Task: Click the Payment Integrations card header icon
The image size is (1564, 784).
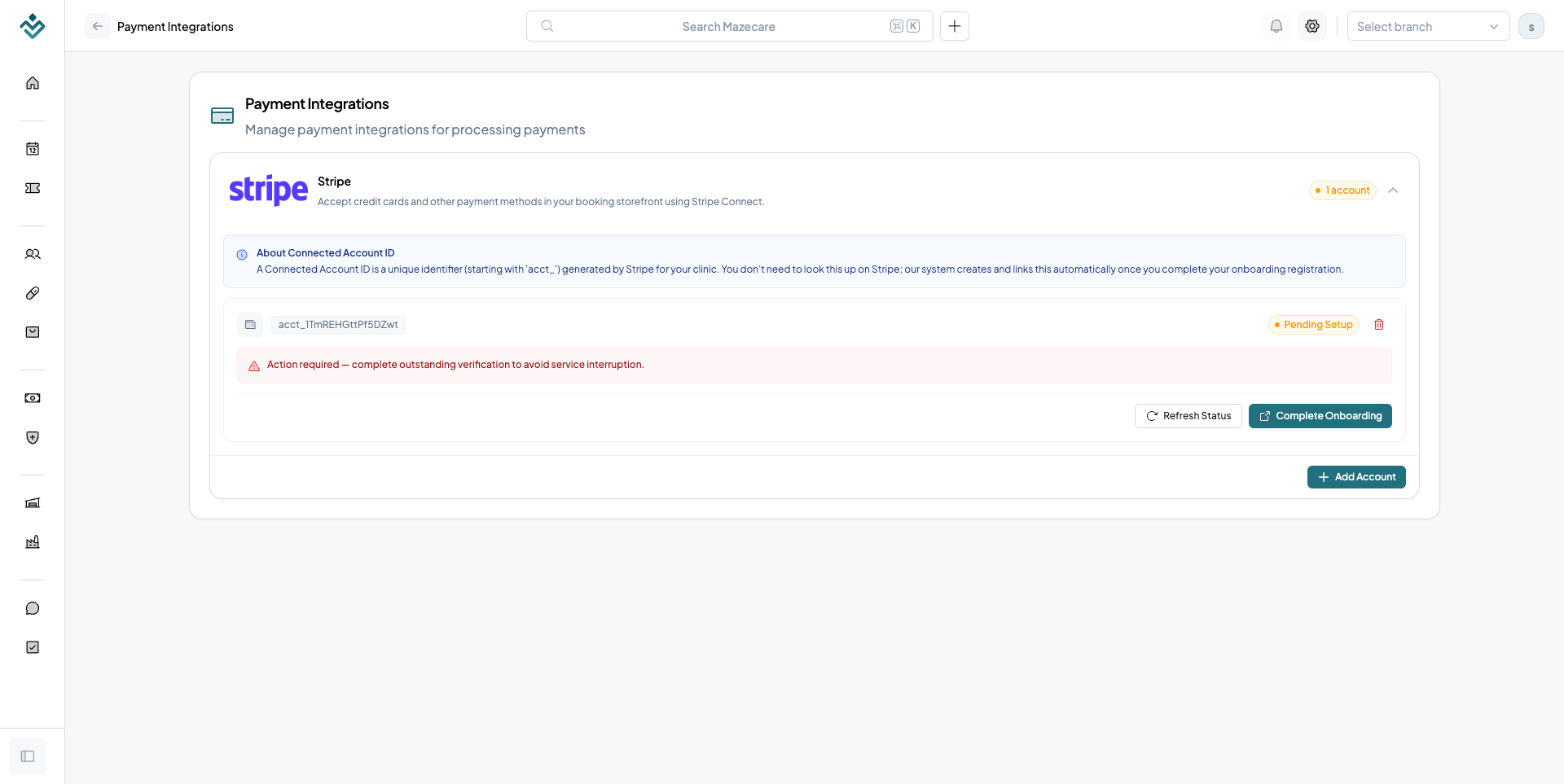Action: [222, 116]
